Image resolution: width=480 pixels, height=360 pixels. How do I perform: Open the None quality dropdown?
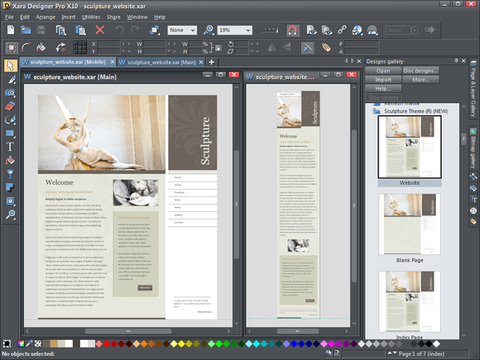(182, 30)
